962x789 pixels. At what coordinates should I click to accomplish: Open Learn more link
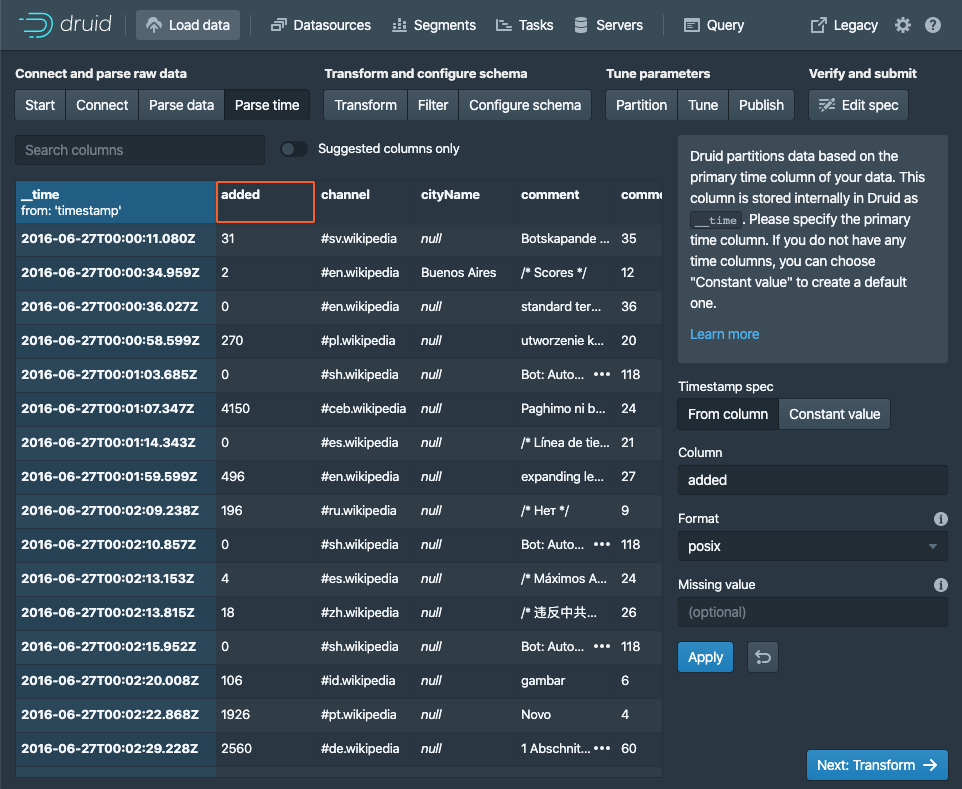point(724,334)
